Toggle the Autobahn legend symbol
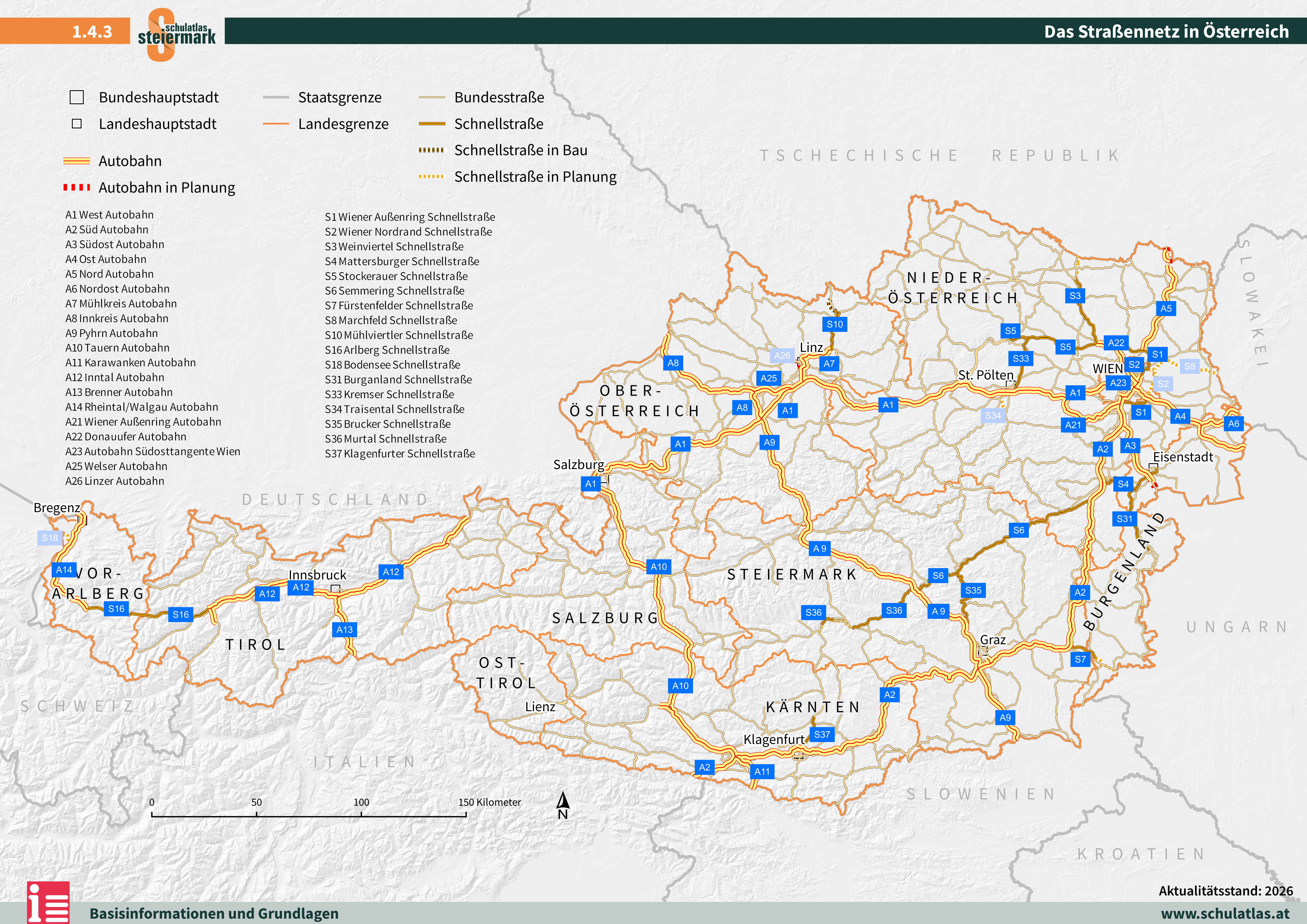Image resolution: width=1307 pixels, height=924 pixels. point(77,161)
